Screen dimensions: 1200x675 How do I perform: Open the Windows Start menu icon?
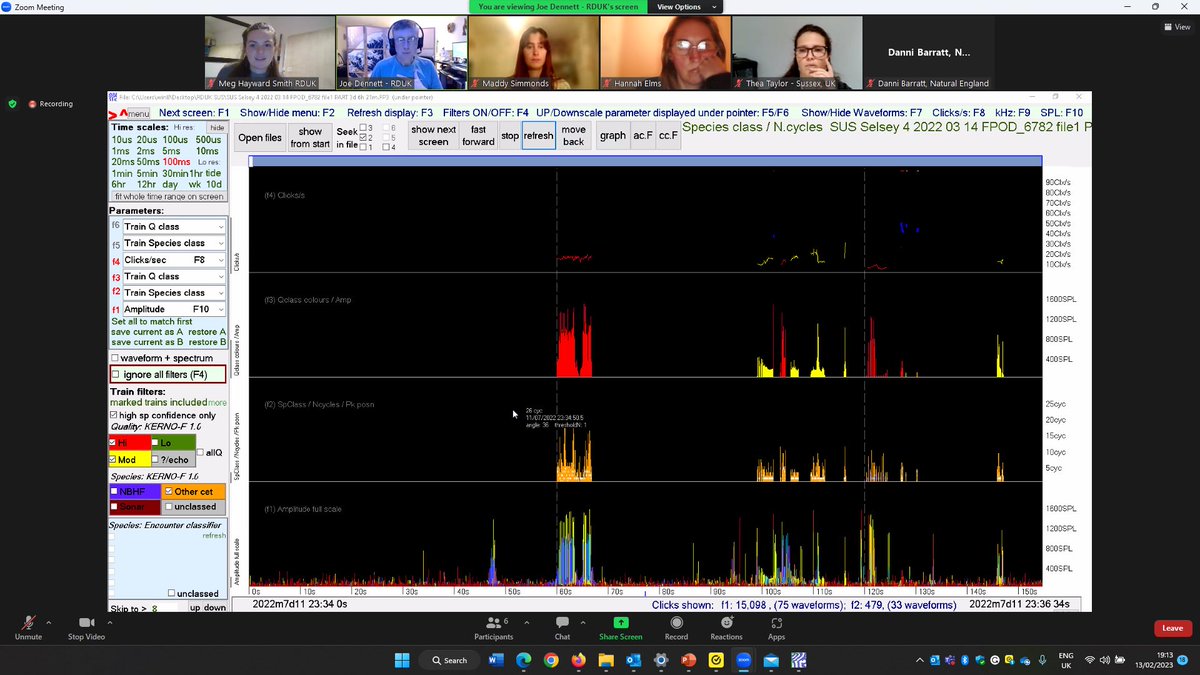(400, 660)
